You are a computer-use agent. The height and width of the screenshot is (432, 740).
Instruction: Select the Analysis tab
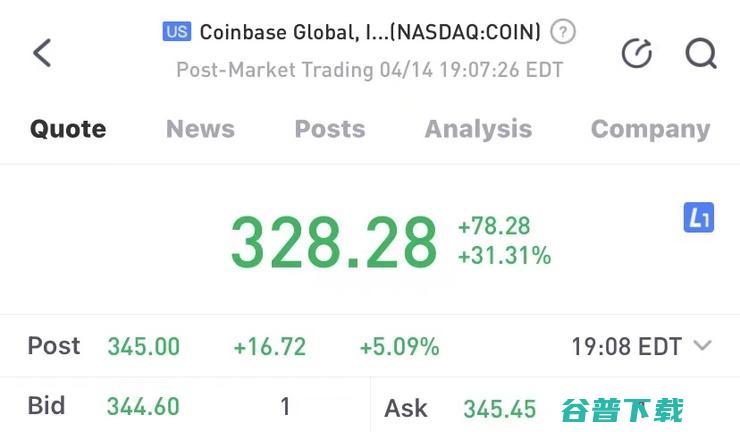click(478, 129)
